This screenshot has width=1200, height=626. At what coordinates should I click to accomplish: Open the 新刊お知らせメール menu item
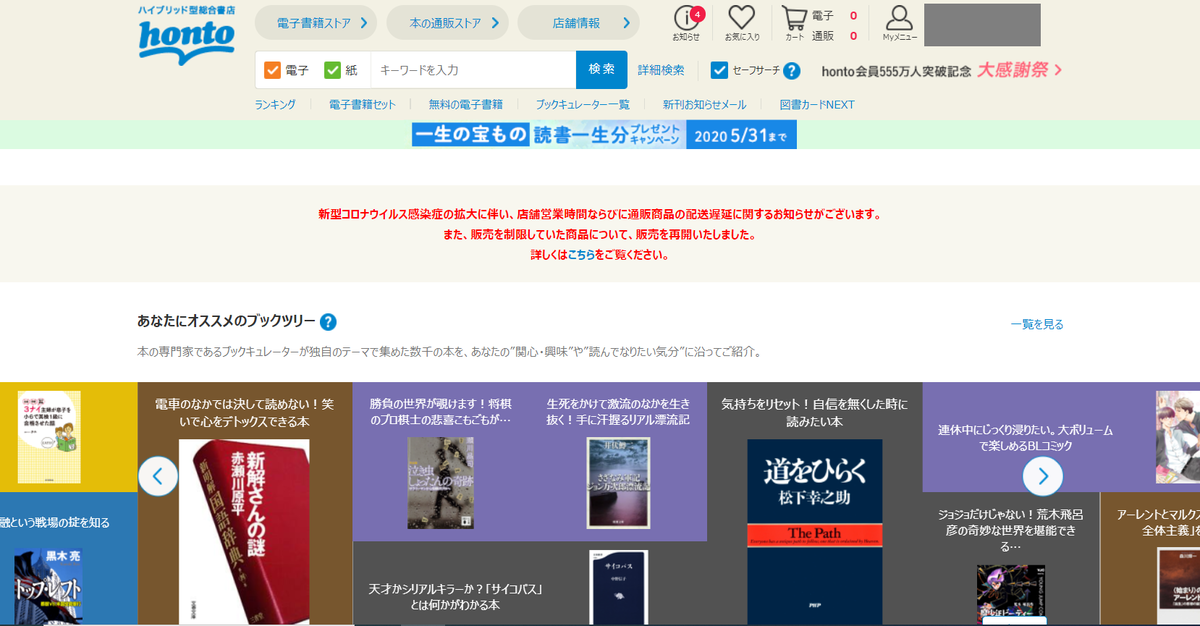coord(704,104)
